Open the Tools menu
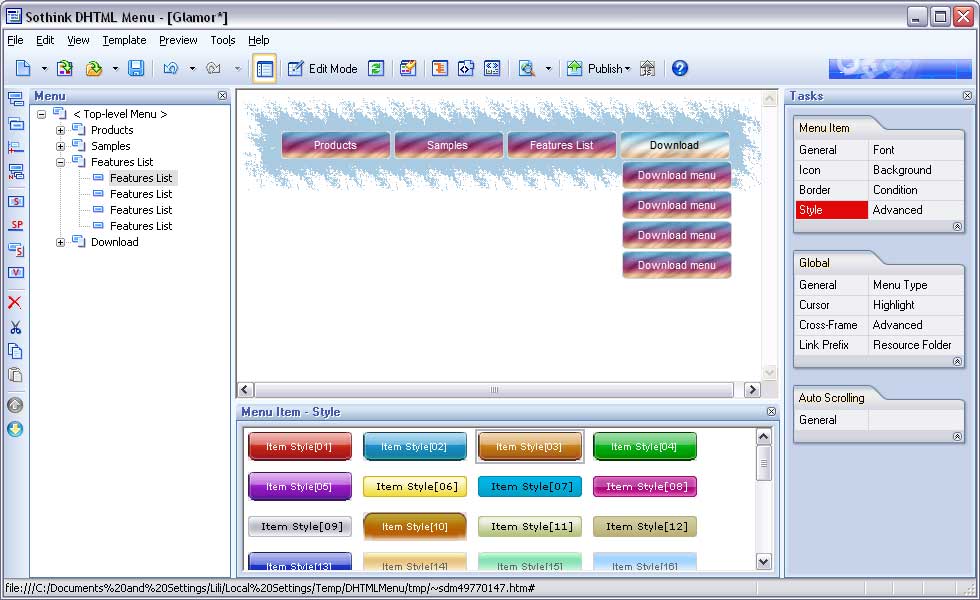 pos(222,40)
